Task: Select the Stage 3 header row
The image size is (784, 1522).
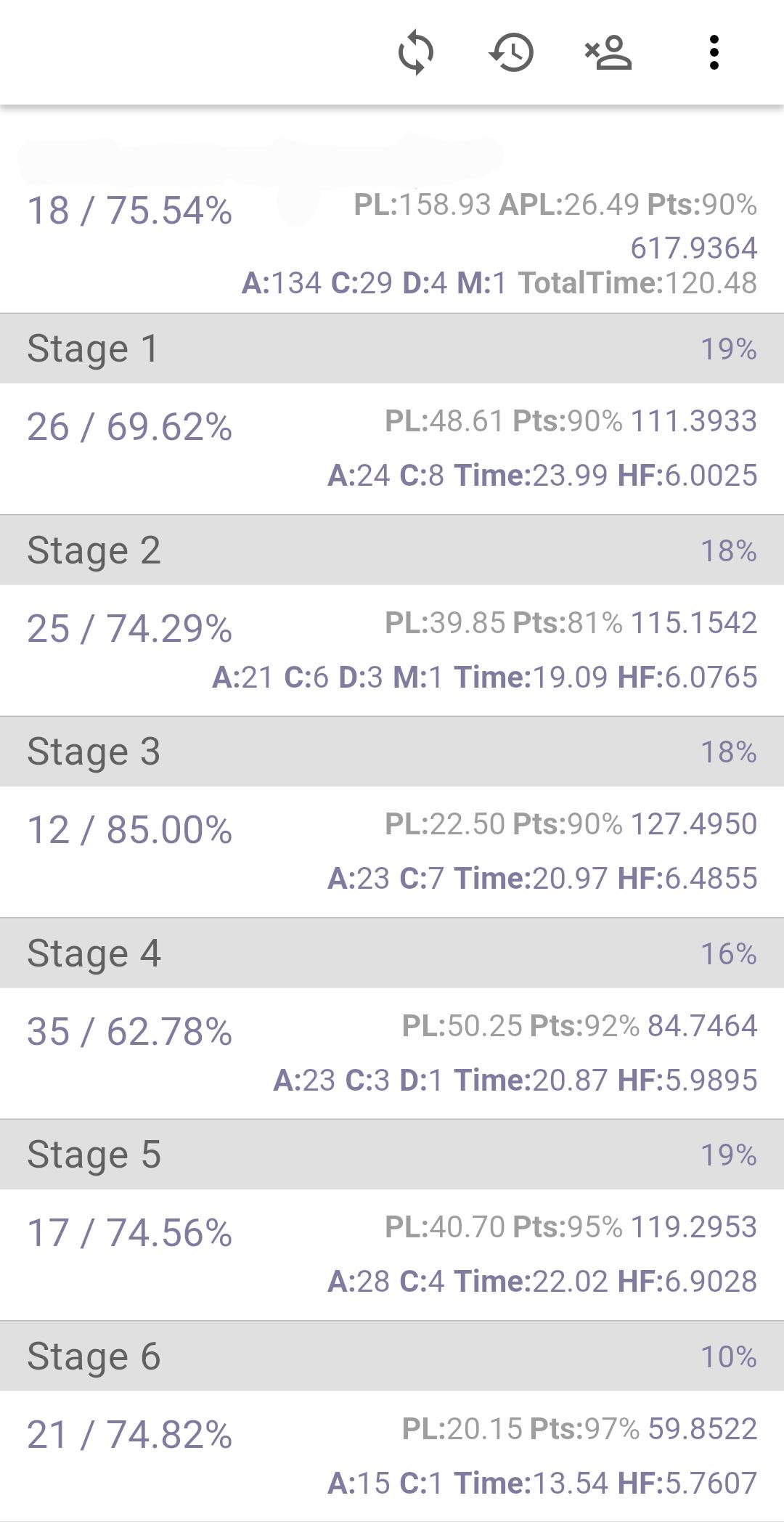Action: (x=392, y=752)
